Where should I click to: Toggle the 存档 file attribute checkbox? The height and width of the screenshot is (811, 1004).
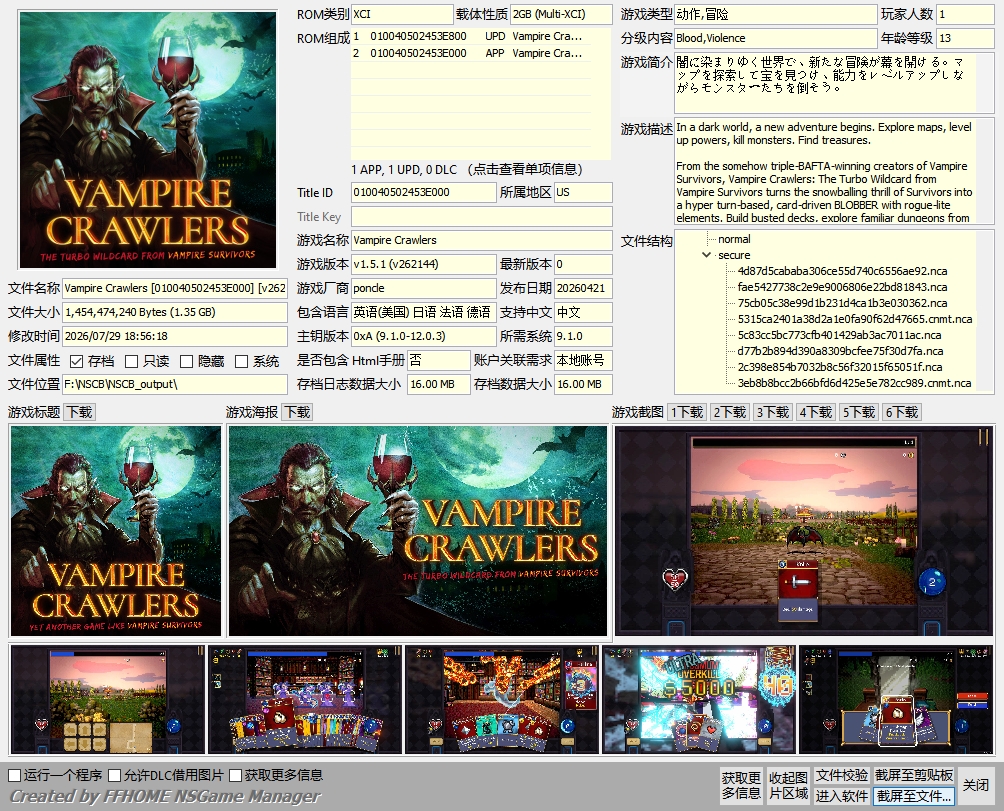click(76, 361)
